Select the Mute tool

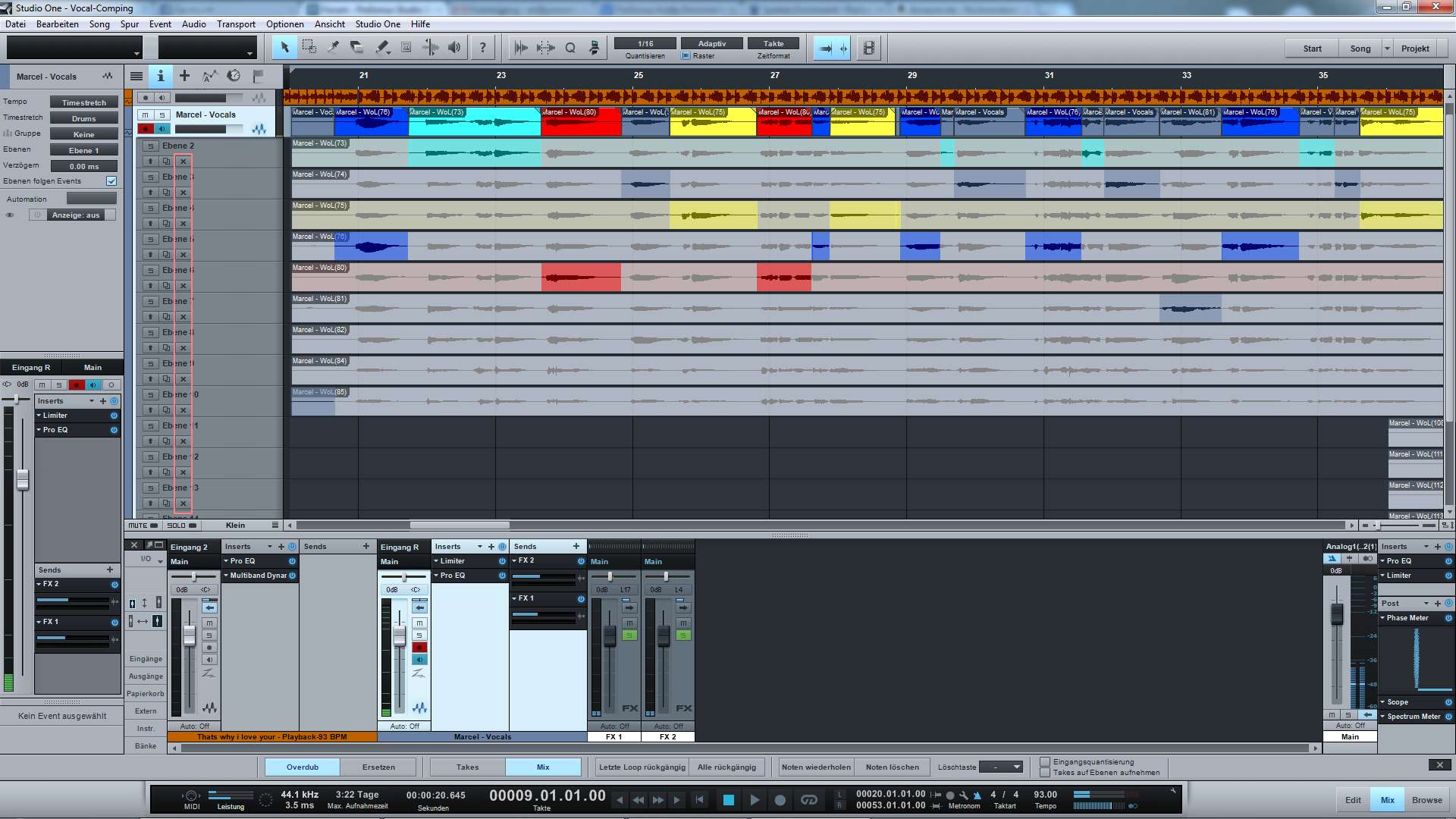click(x=406, y=48)
